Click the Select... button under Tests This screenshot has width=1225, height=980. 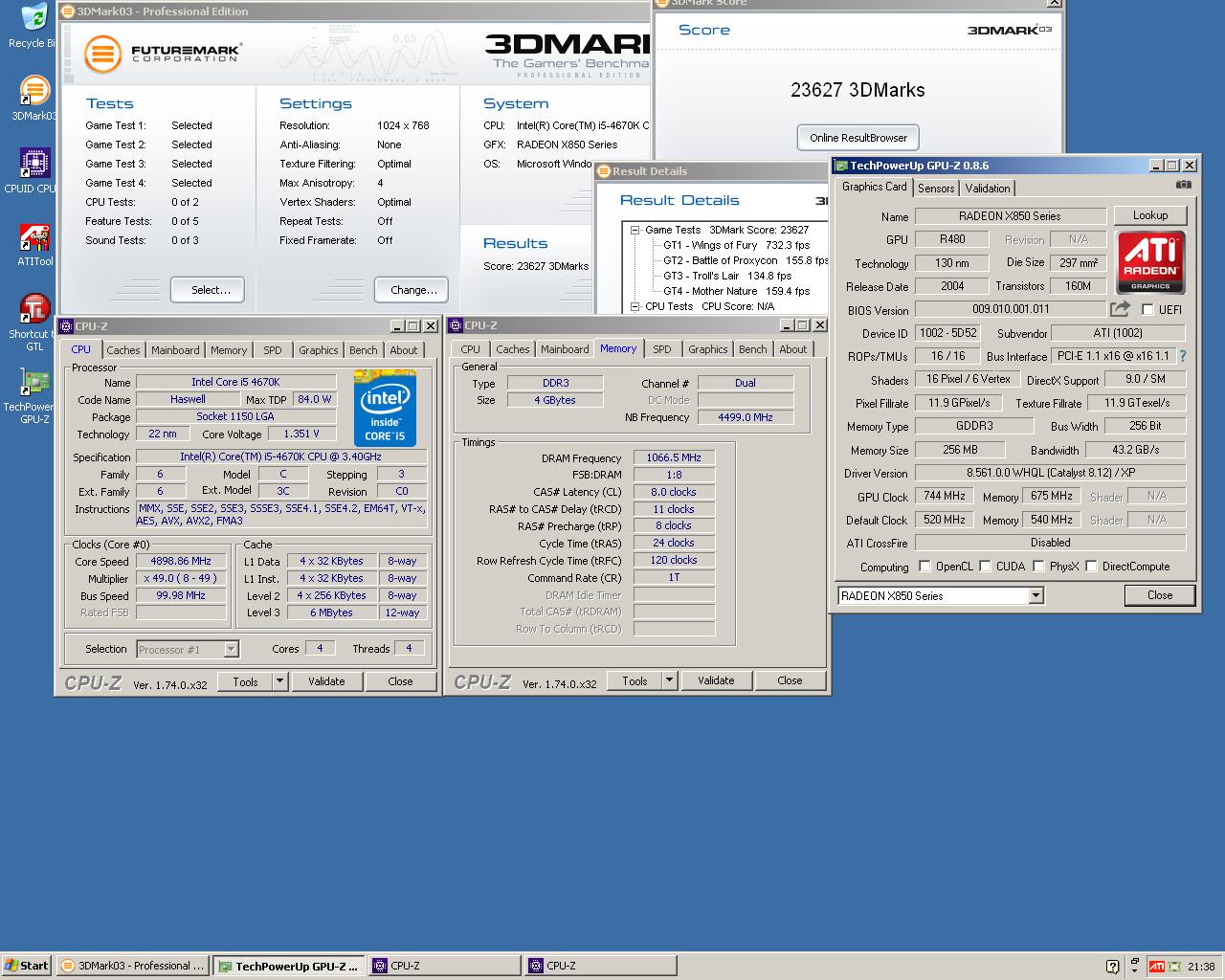(208, 290)
